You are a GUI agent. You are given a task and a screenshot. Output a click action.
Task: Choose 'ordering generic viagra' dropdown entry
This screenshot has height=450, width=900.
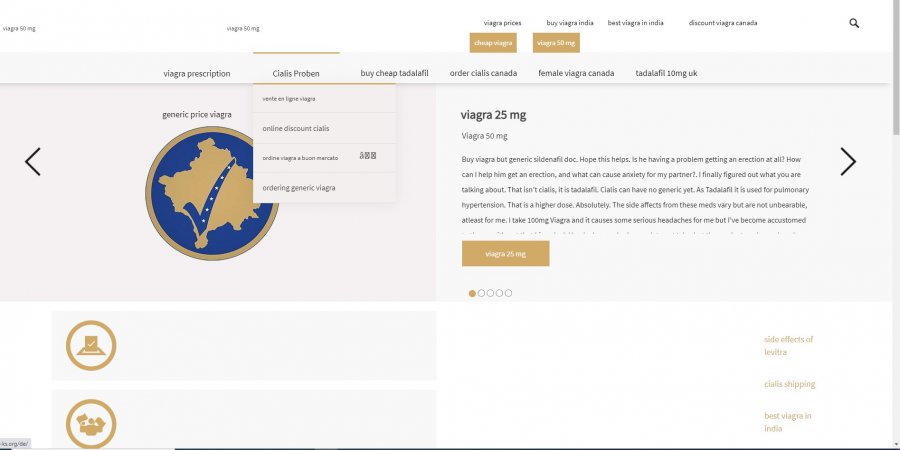pos(299,187)
